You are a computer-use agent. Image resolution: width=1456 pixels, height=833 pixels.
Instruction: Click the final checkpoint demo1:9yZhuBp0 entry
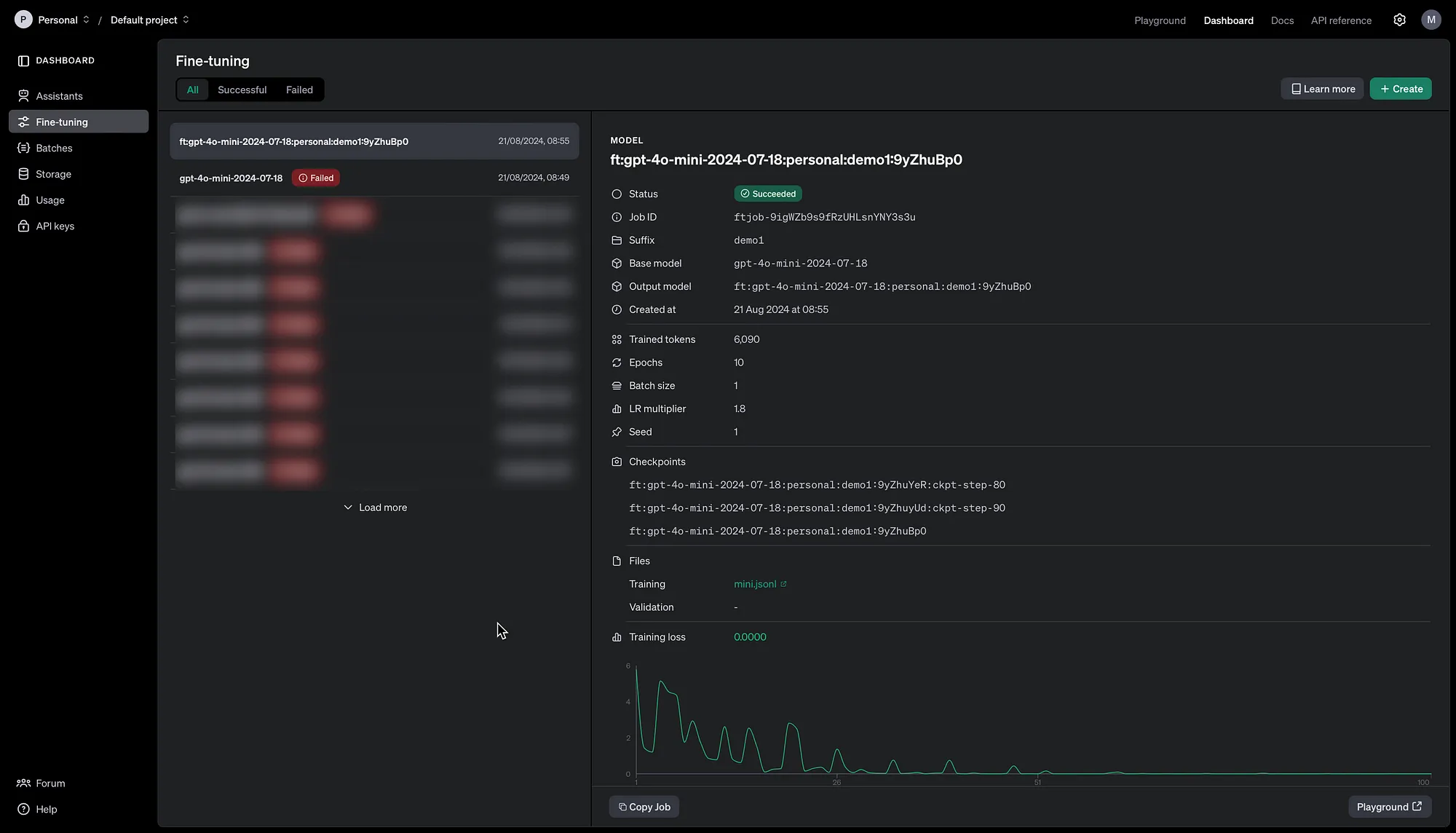click(x=778, y=532)
